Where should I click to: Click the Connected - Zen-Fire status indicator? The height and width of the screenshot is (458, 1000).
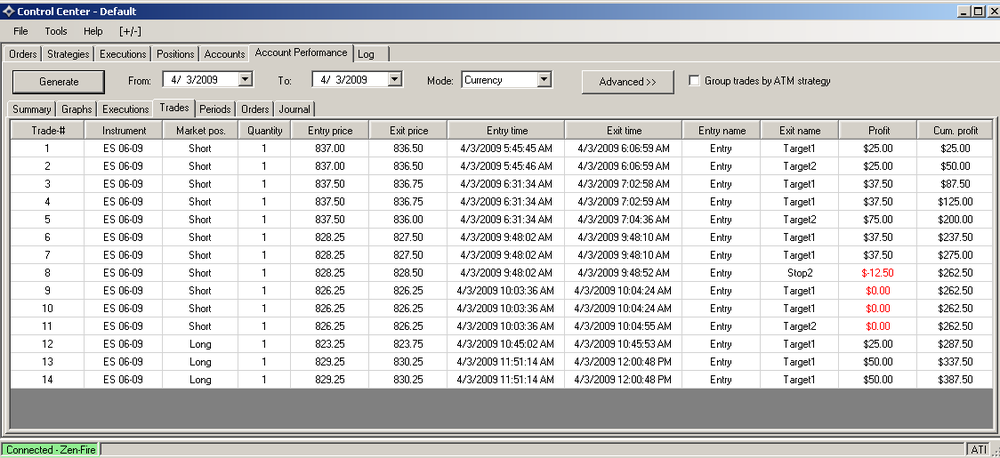pos(50,450)
